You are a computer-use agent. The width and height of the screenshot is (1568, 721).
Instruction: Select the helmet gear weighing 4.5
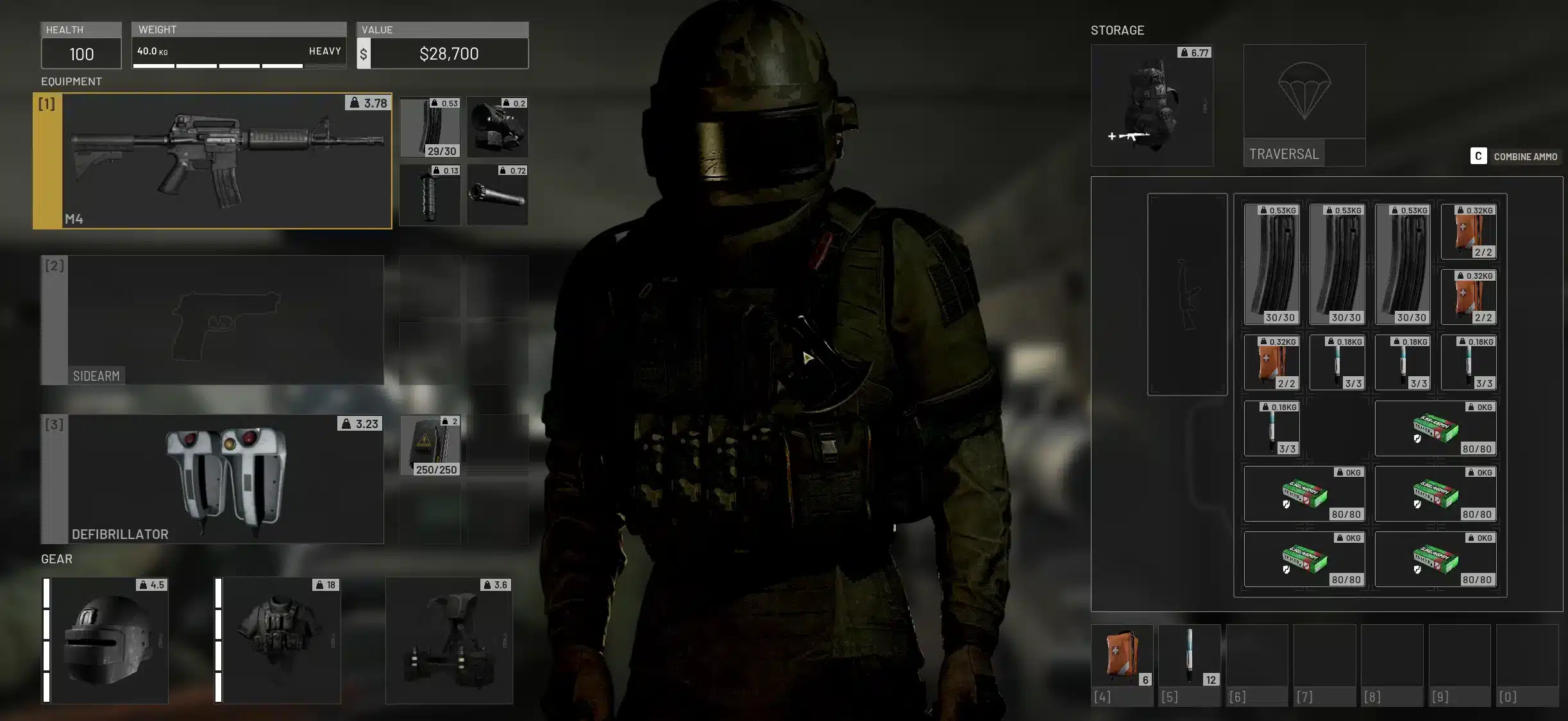[x=109, y=640]
